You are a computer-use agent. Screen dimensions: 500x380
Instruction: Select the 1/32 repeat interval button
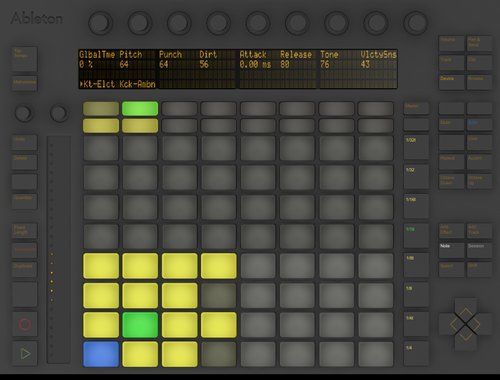coord(416,177)
